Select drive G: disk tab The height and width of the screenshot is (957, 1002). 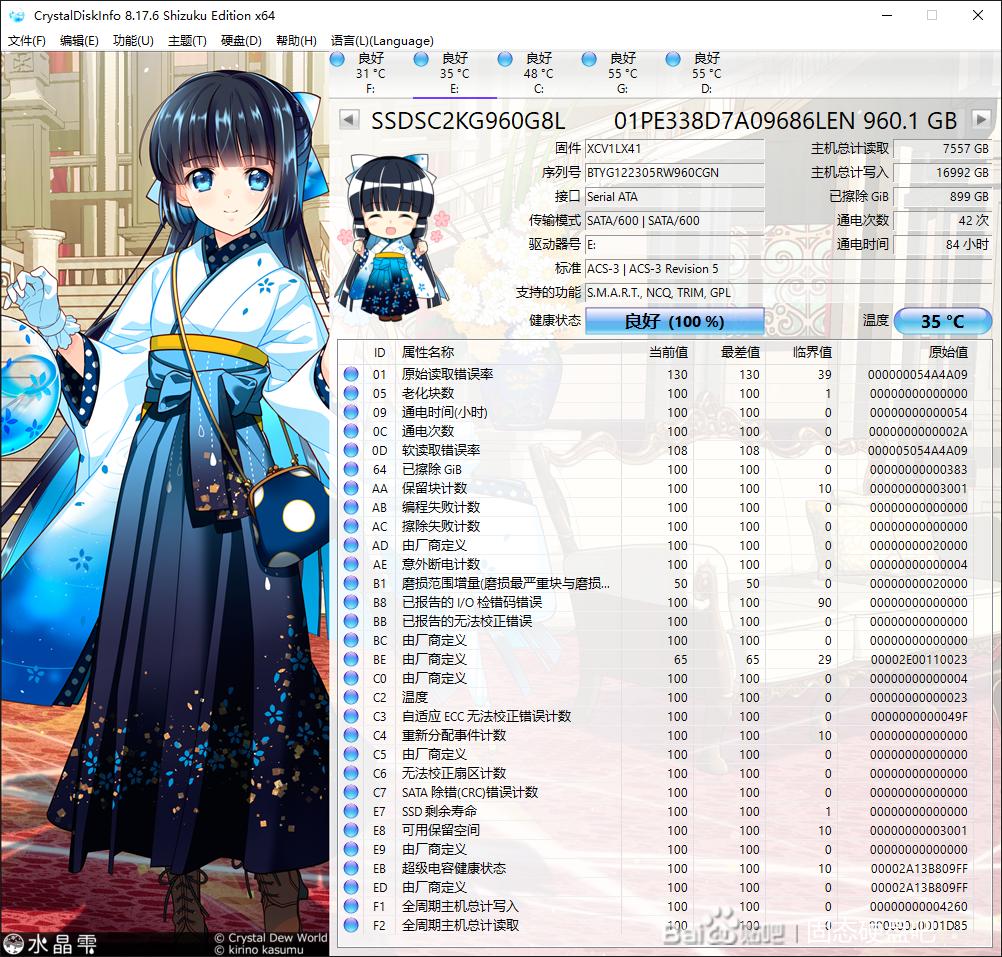(622, 73)
